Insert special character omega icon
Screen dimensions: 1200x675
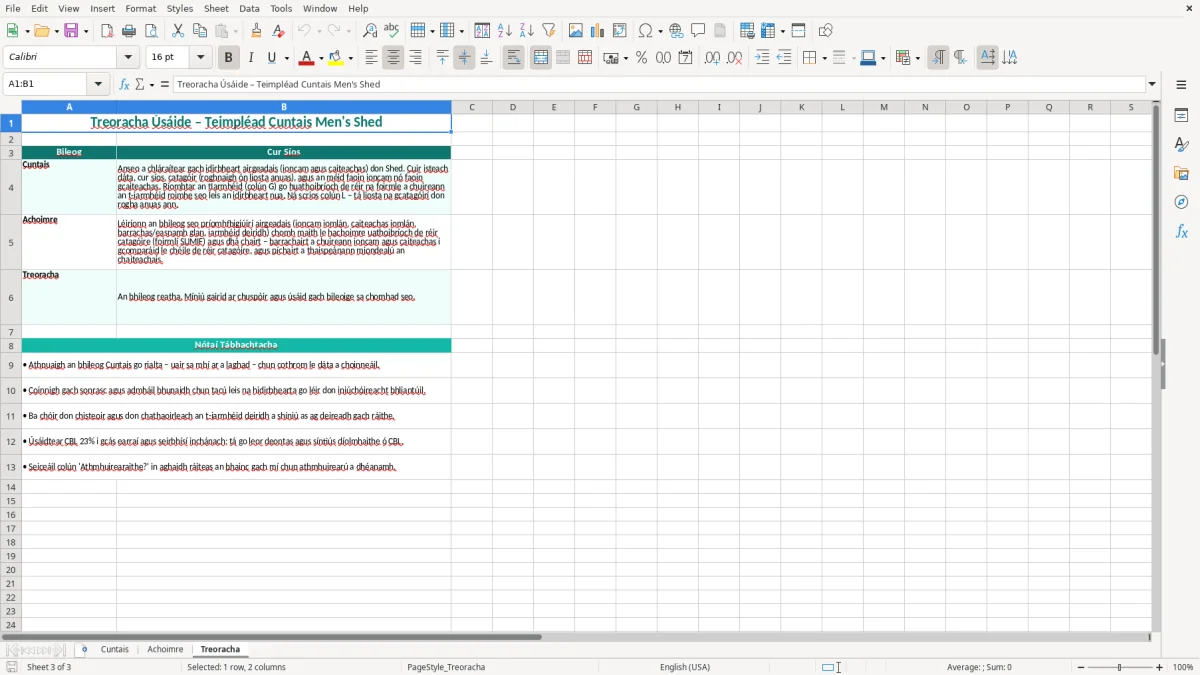click(645, 31)
